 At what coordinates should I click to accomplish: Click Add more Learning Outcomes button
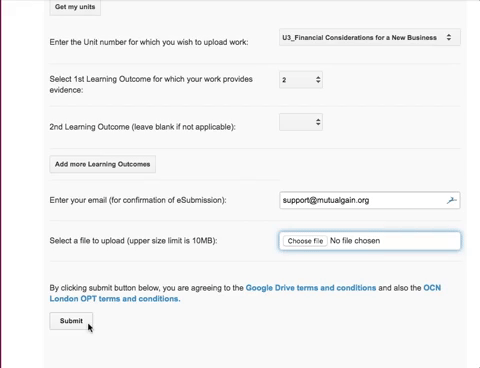(x=103, y=164)
